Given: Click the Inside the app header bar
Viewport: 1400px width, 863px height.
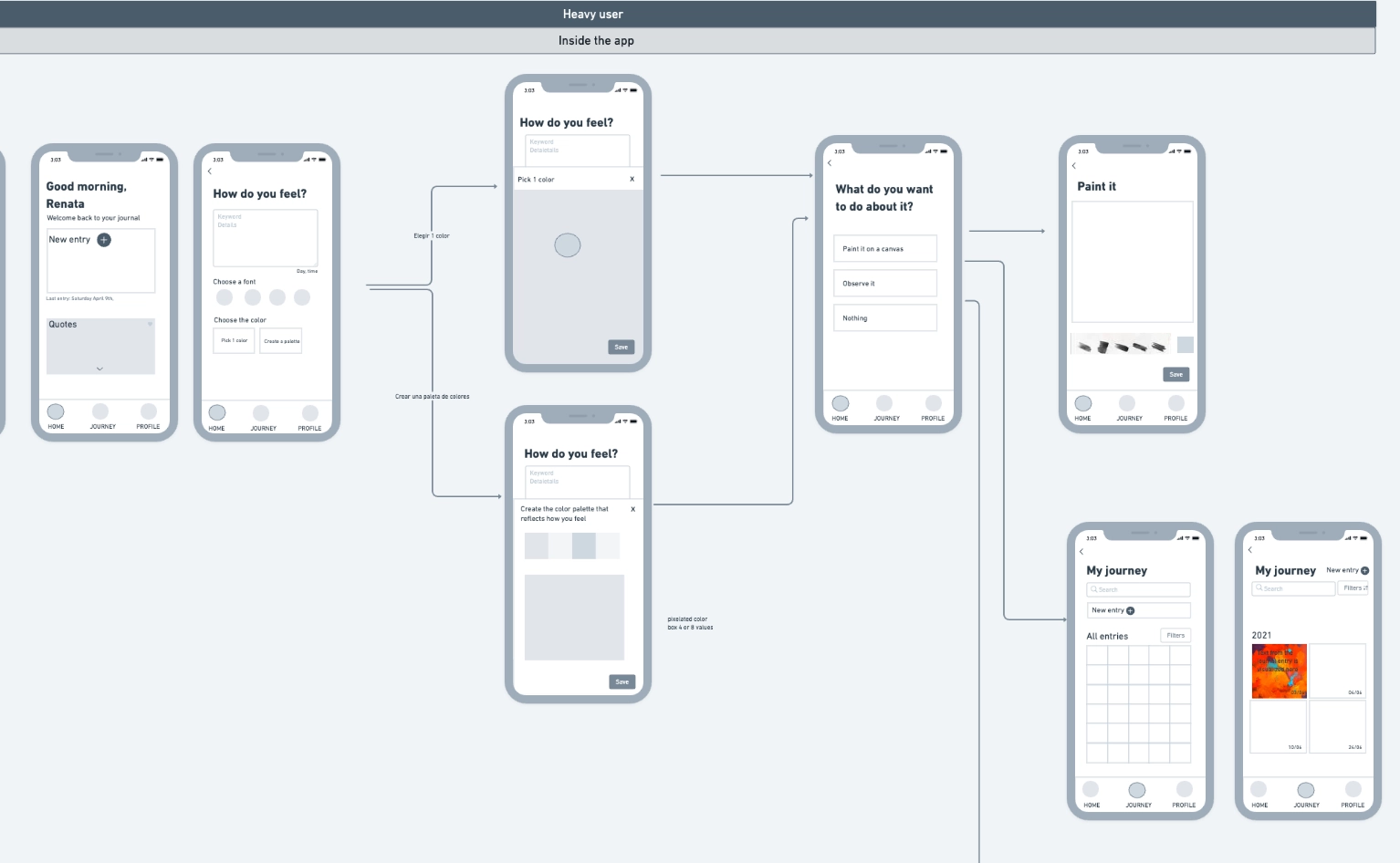Looking at the screenshot, I should click(x=687, y=40).
